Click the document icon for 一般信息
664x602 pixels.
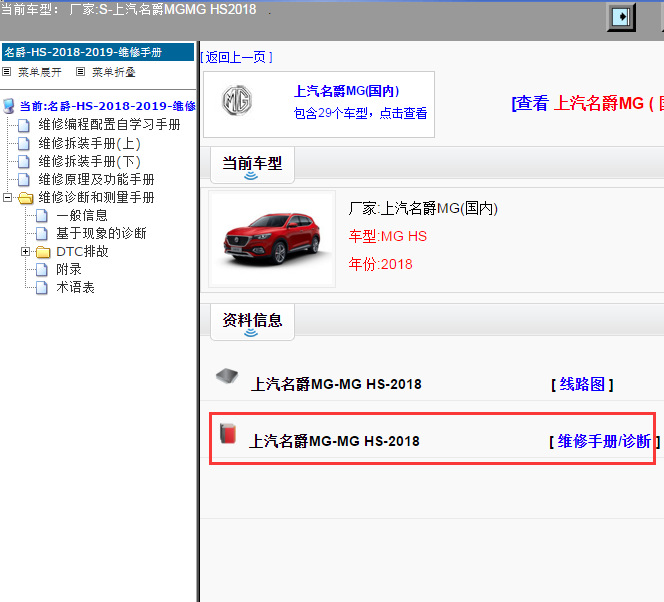(42, 215)
